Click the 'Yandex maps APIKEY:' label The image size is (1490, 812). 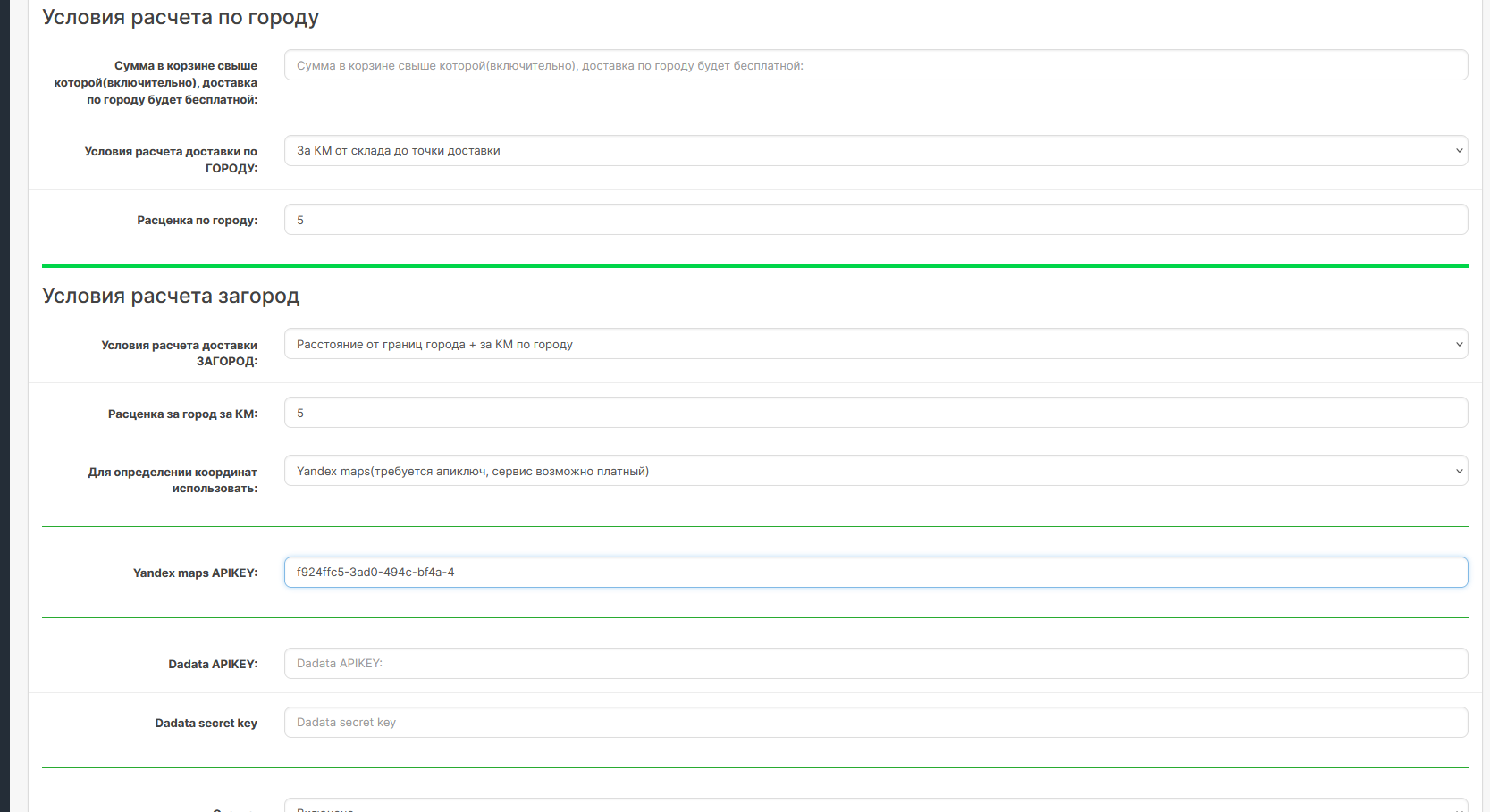(x=195, y=573)
